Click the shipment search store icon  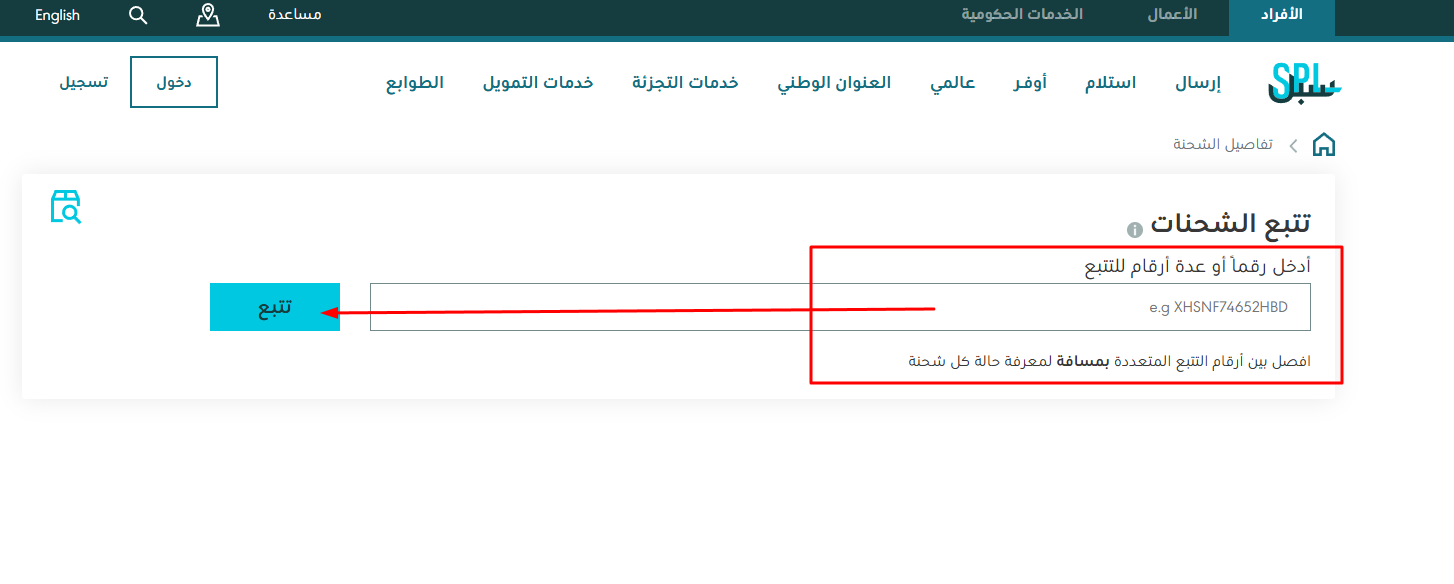[x=65, y=207]
